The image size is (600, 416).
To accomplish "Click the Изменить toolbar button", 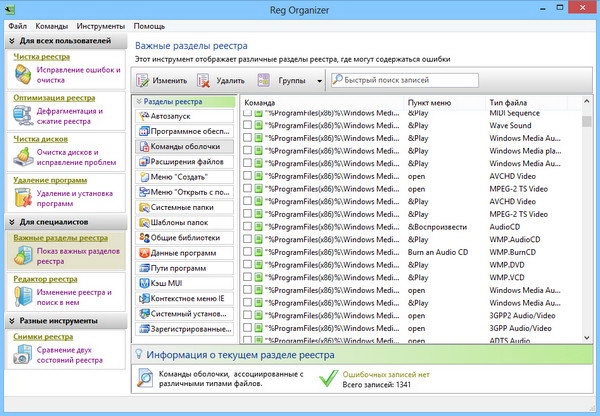I will pos(162,79).
